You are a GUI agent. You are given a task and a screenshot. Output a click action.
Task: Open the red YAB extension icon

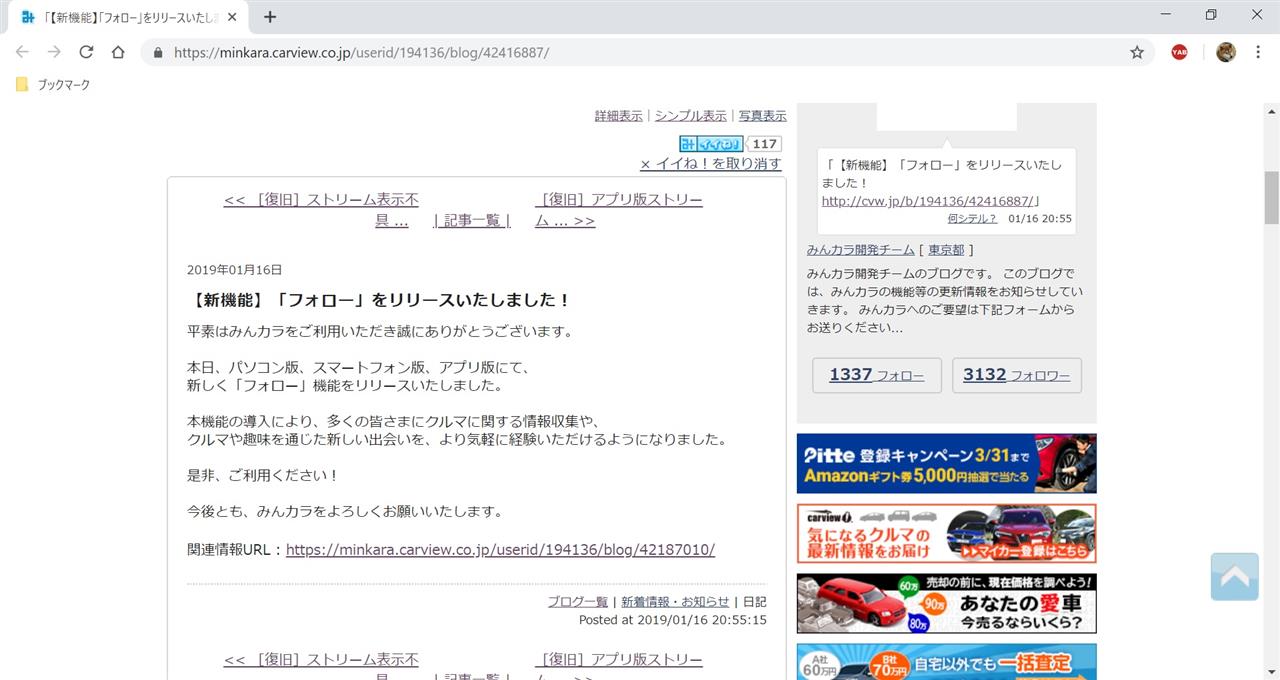[1179, 52]
